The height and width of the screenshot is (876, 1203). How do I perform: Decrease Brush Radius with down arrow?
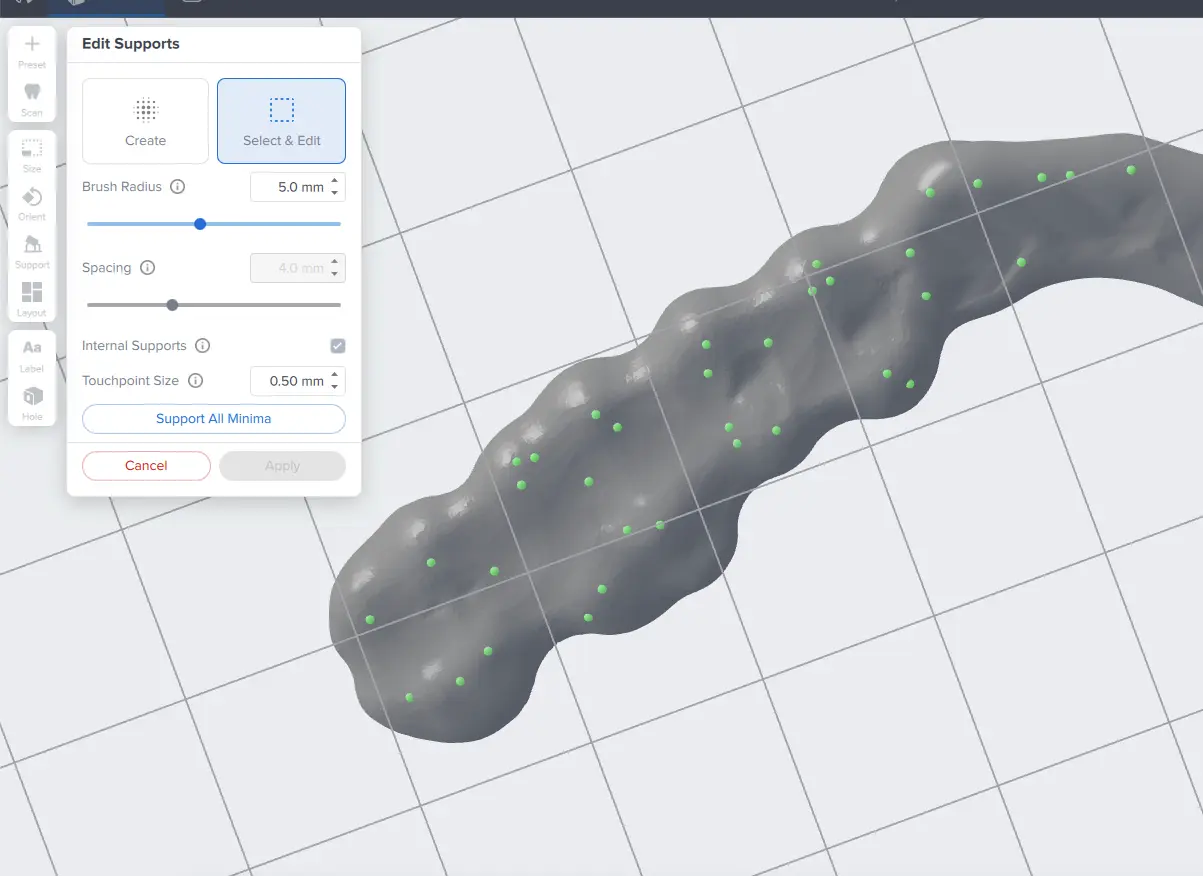[x=335, y=193]
